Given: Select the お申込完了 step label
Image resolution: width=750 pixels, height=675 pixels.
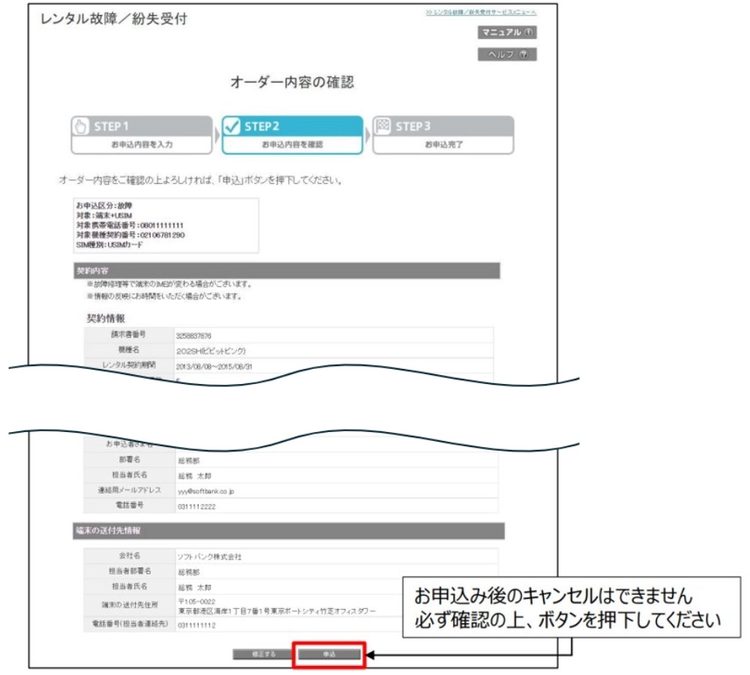Looking at the screenshot, I should coord(444,144).
